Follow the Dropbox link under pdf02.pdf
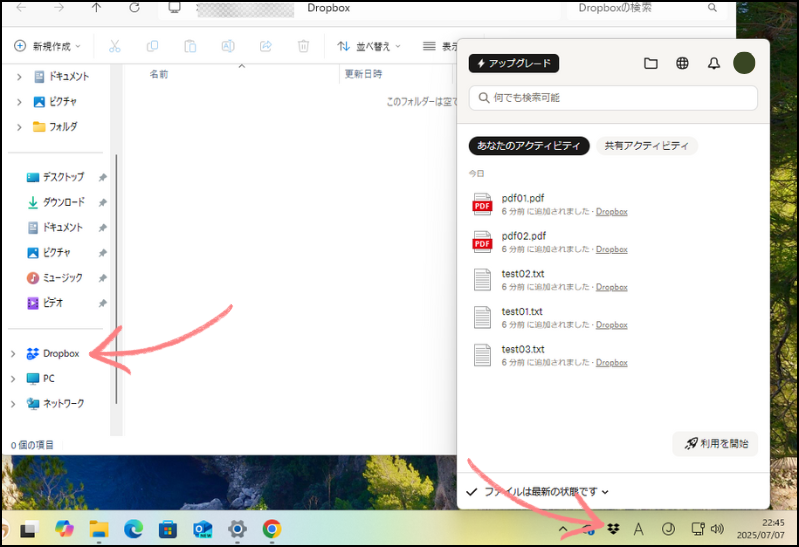The height and width of the screenshot is (547, 799). pyautogui.click(x=611, y=249)
